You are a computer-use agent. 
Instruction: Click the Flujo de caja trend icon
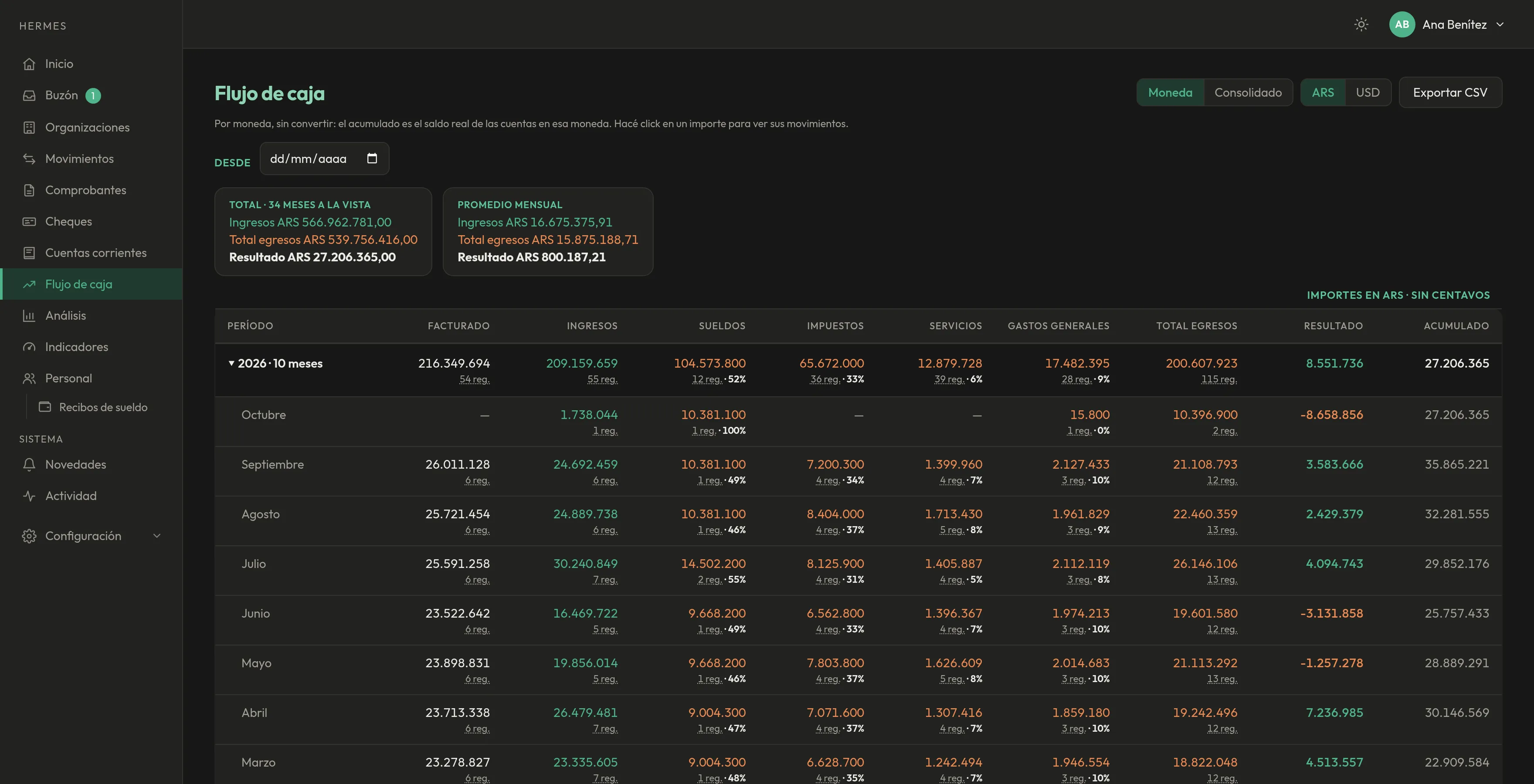pyautogui.click(x=29, y=284)
